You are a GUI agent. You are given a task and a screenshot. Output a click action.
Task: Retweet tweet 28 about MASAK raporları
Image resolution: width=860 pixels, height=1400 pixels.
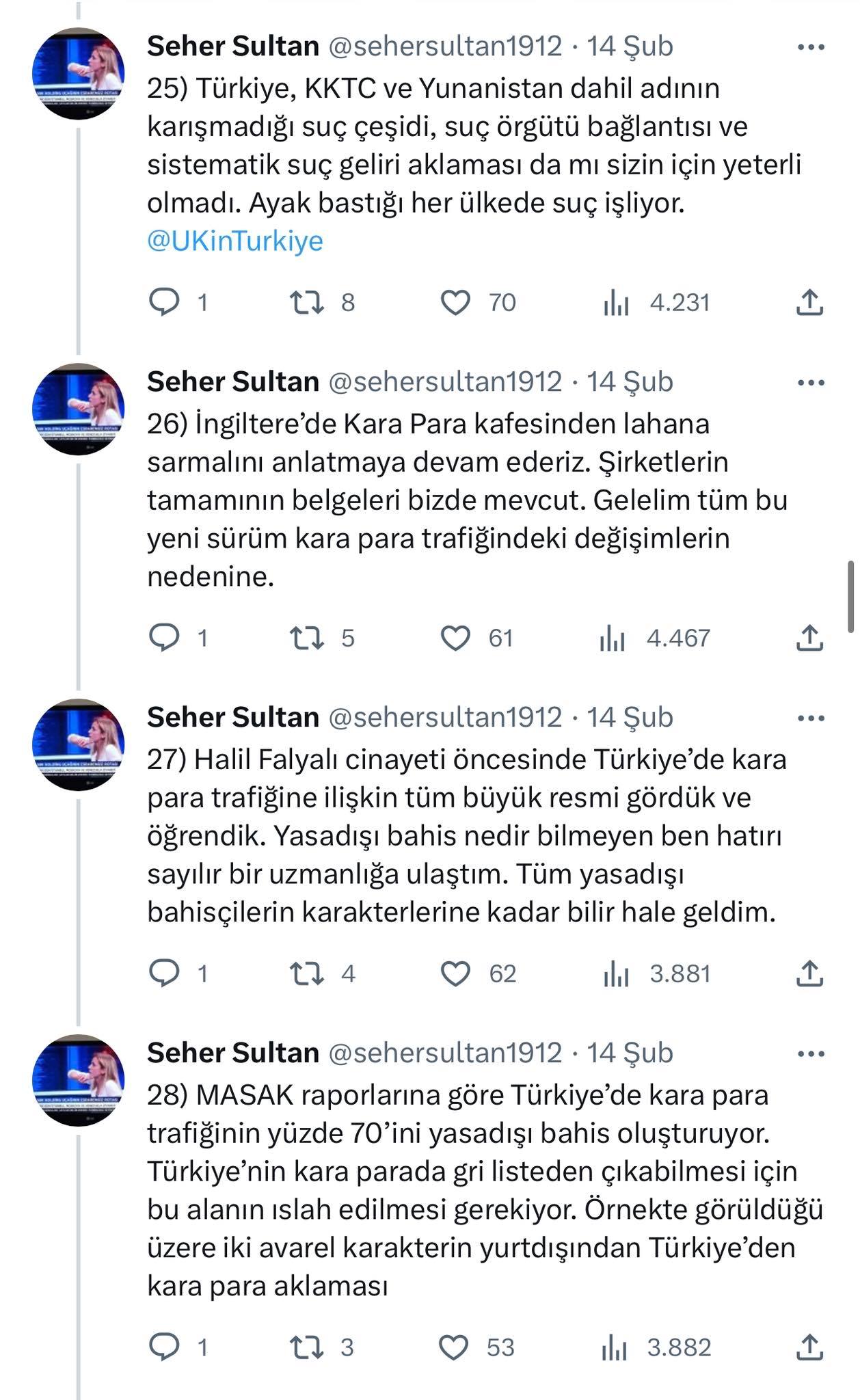(306, 1347)
